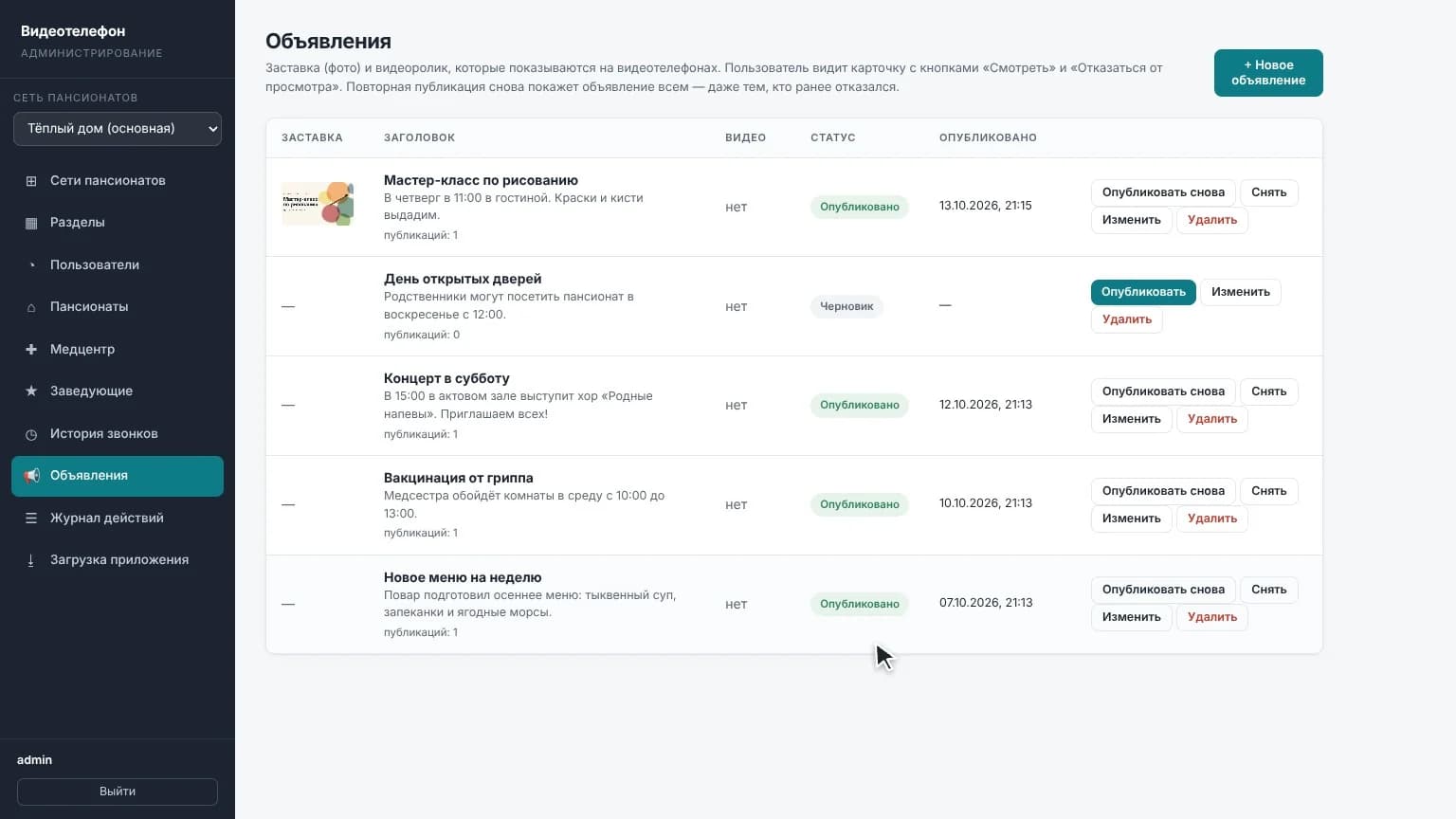The width and height of the screenshot is (1456, 819).
Task: Select the Концерт в субботу title
Action: [x=446, y=378]
